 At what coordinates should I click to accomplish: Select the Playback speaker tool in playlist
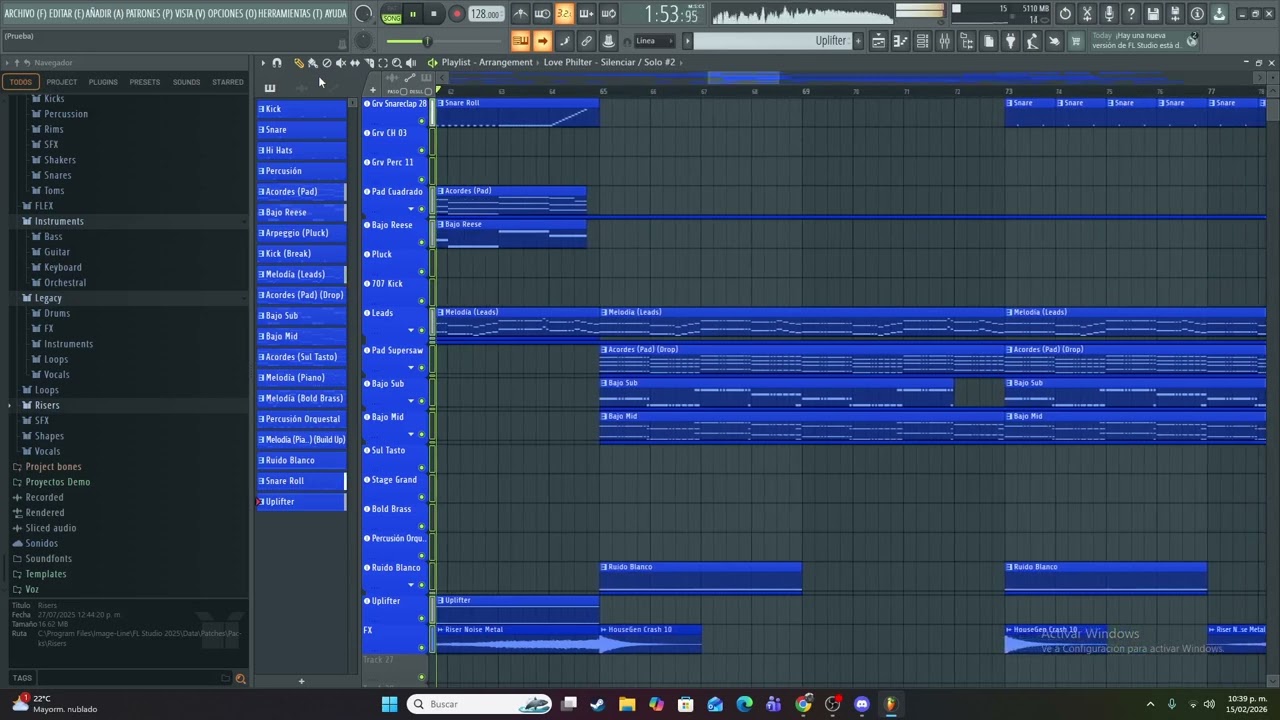point(411,63)
